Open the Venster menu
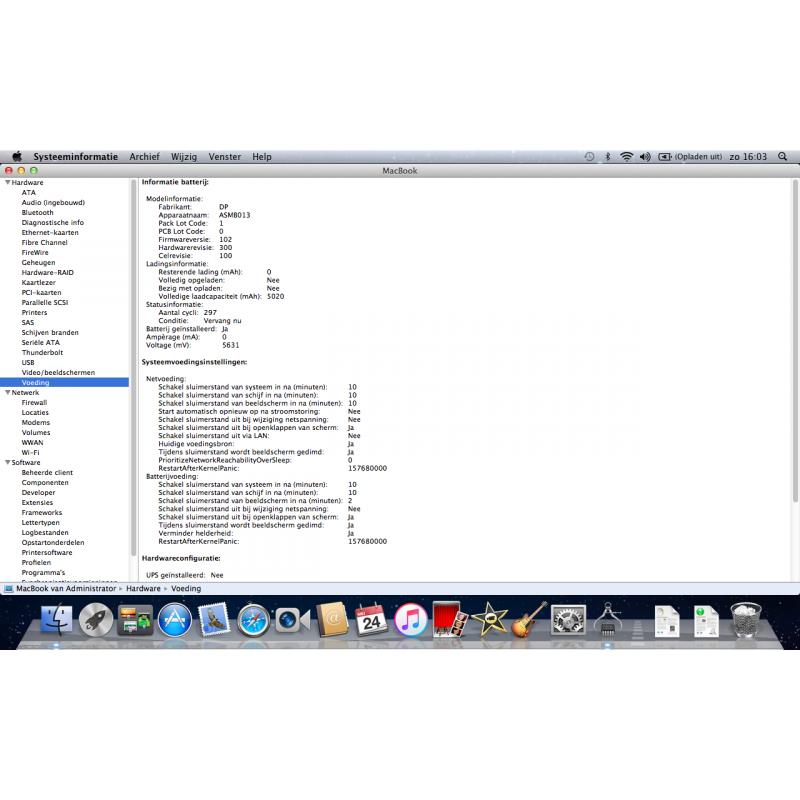Viewport: 800px width, 800px height. point(224,157)
